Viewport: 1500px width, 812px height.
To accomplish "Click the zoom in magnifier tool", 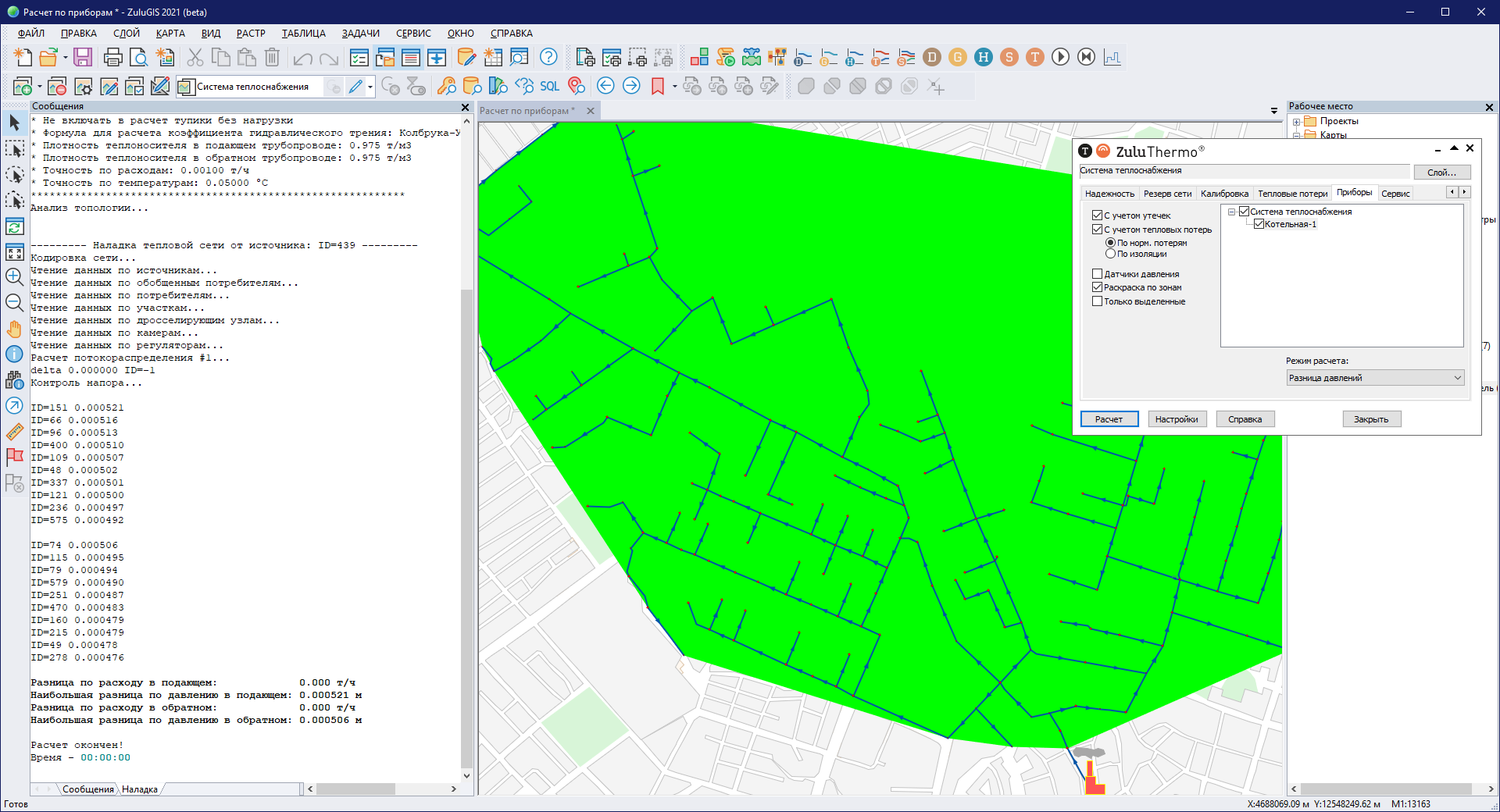I will point(14,276).
